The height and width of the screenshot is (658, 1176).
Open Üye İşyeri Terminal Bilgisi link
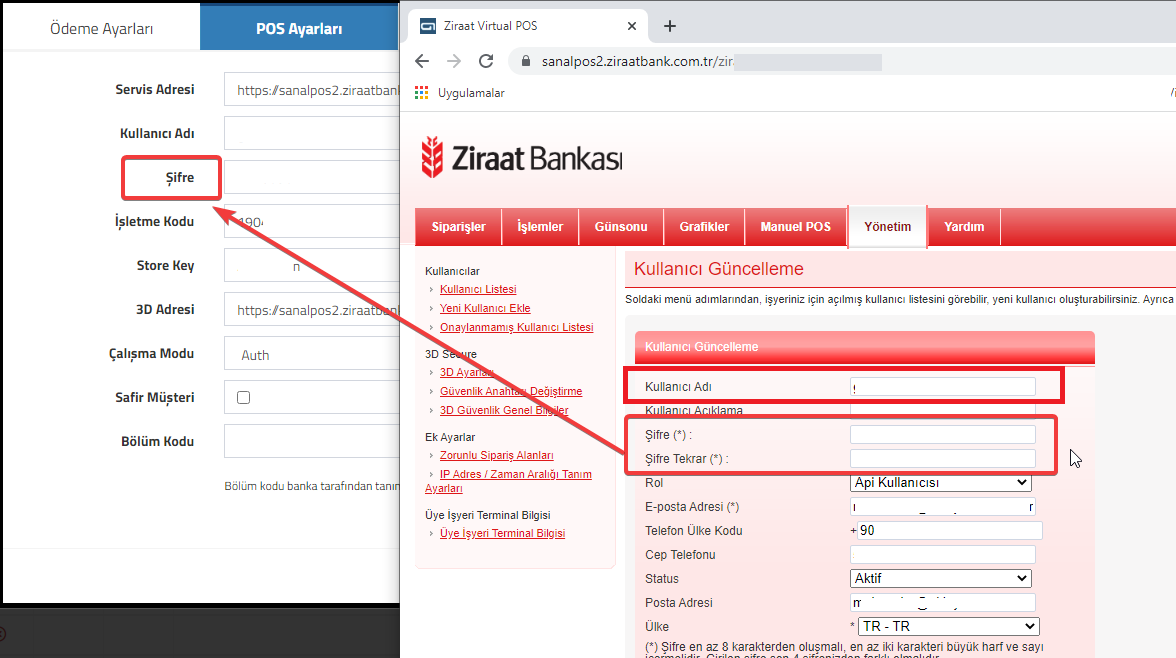click(x=502, y=533)
